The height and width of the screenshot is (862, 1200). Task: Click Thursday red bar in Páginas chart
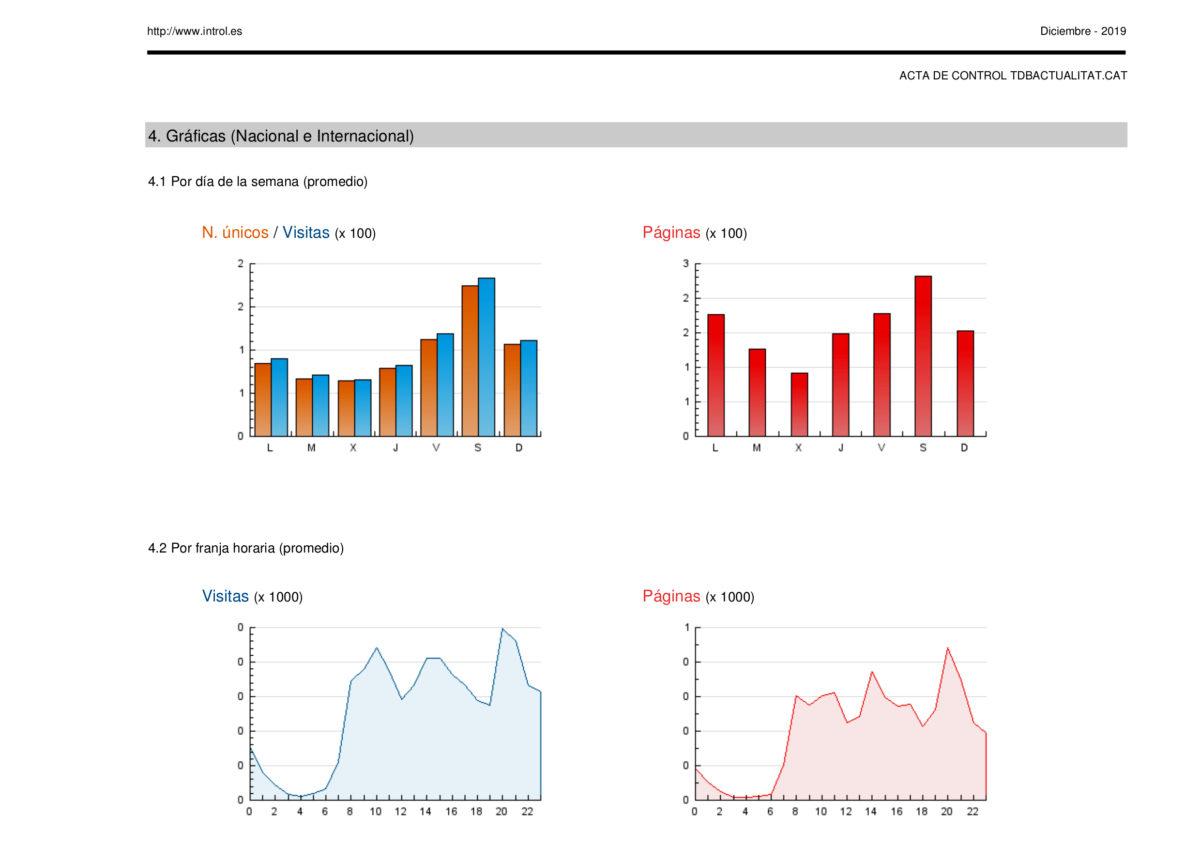pos(840,385)
